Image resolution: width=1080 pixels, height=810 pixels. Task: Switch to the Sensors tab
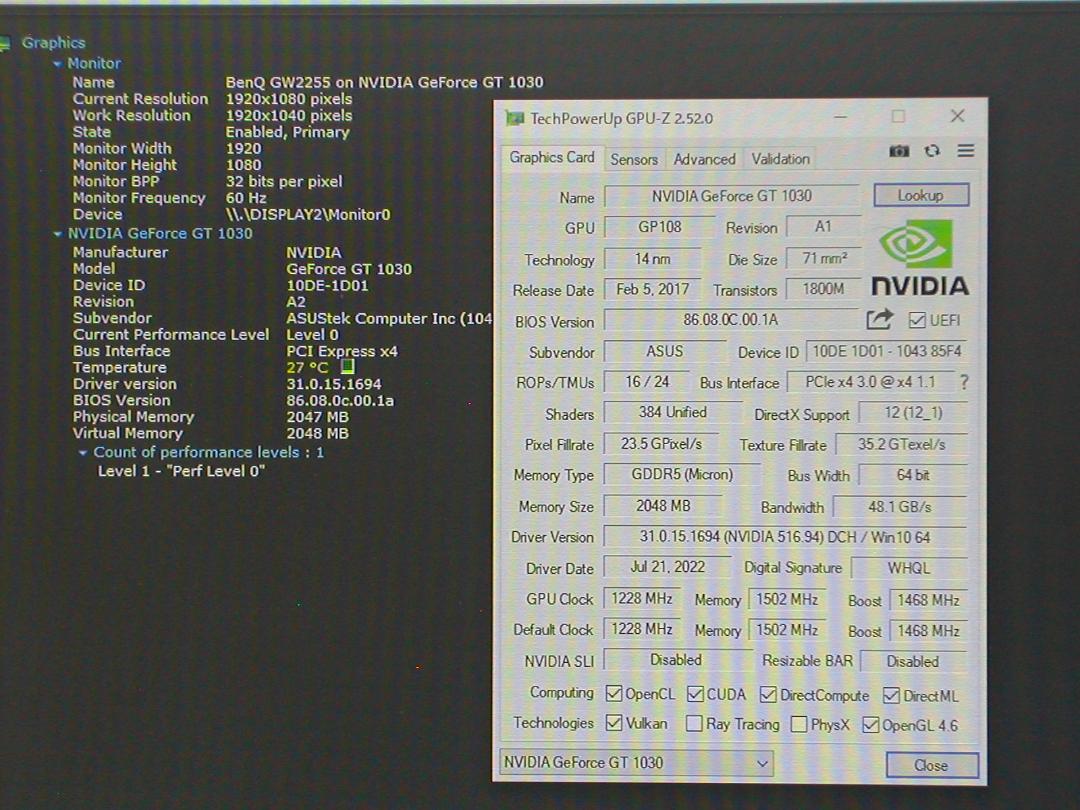[634, 159]
